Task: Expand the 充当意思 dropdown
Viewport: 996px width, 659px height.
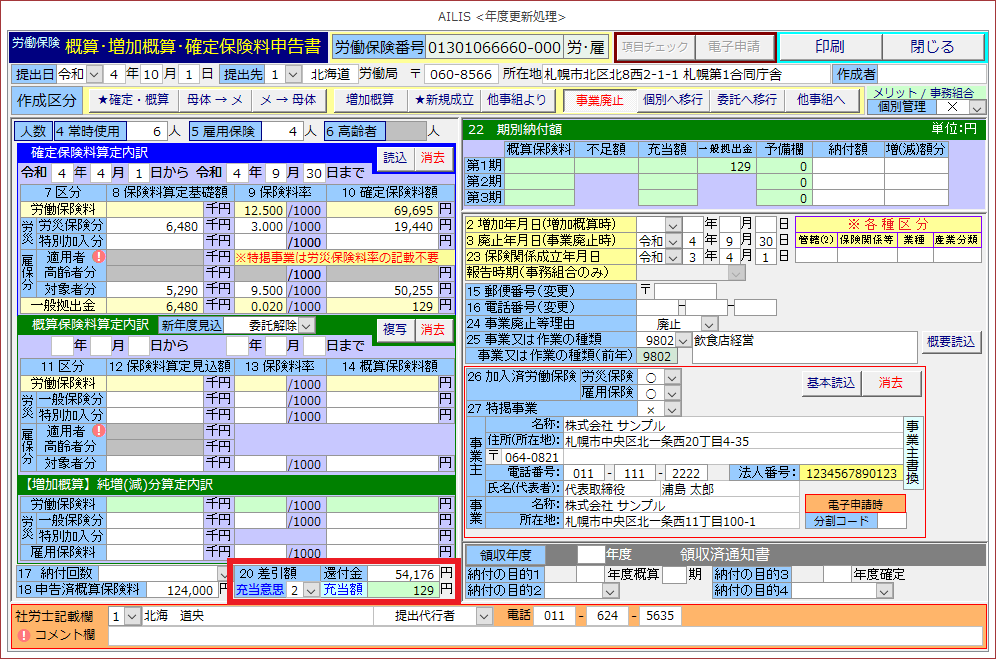Action: (x=310, y=591)
